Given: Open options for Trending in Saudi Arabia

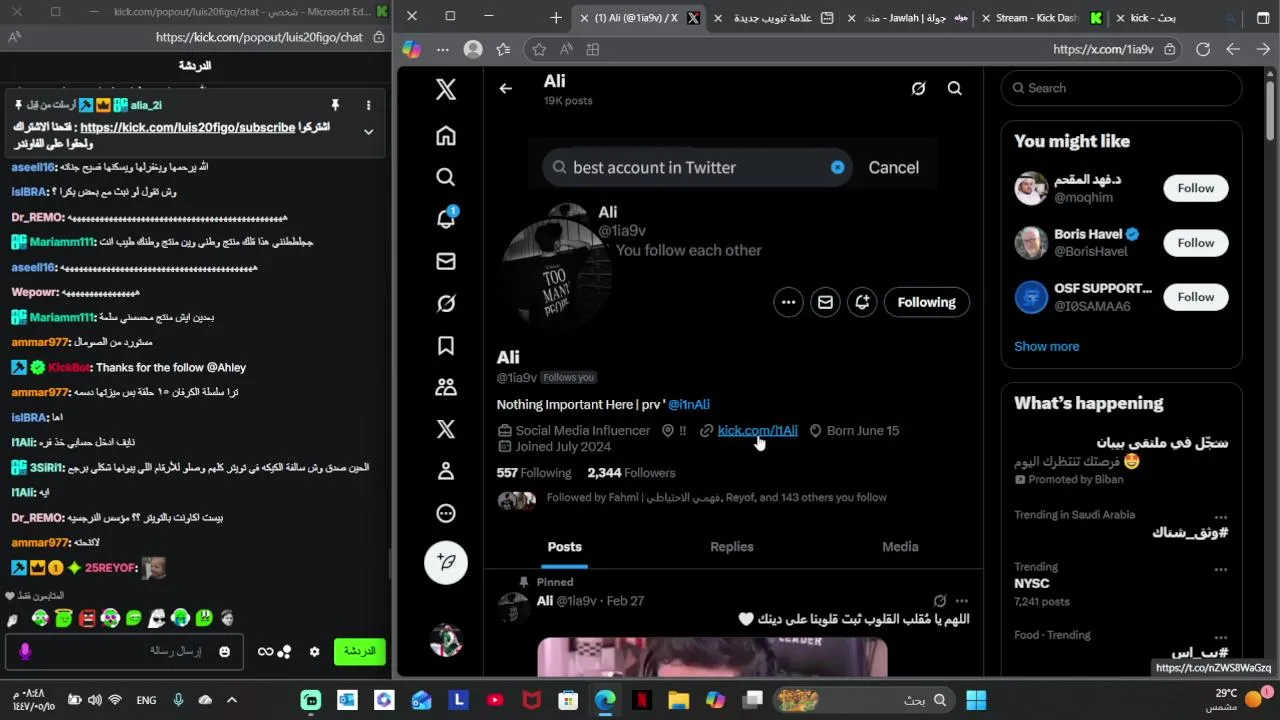Looking at the screenshot, I should coord(1220,517).
